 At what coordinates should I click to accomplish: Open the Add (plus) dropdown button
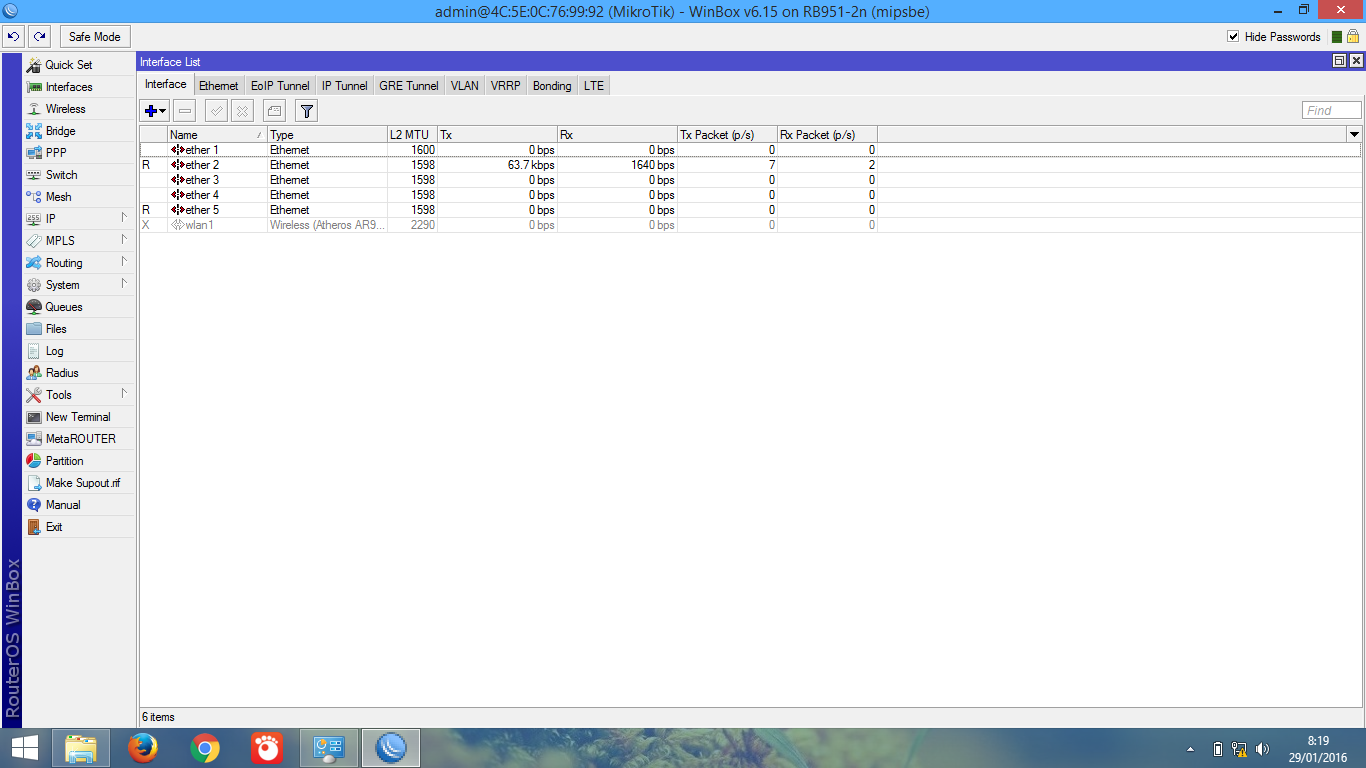click(155, 111)
